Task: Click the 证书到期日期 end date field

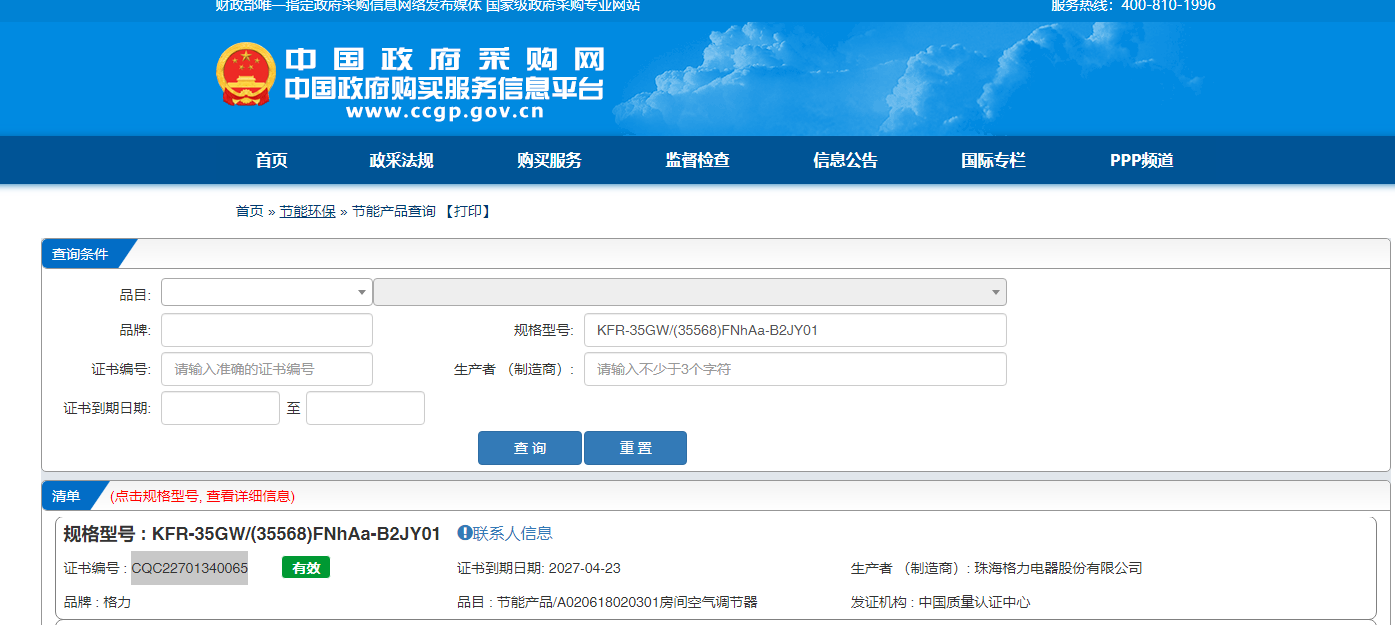Action: click(365, 408)
